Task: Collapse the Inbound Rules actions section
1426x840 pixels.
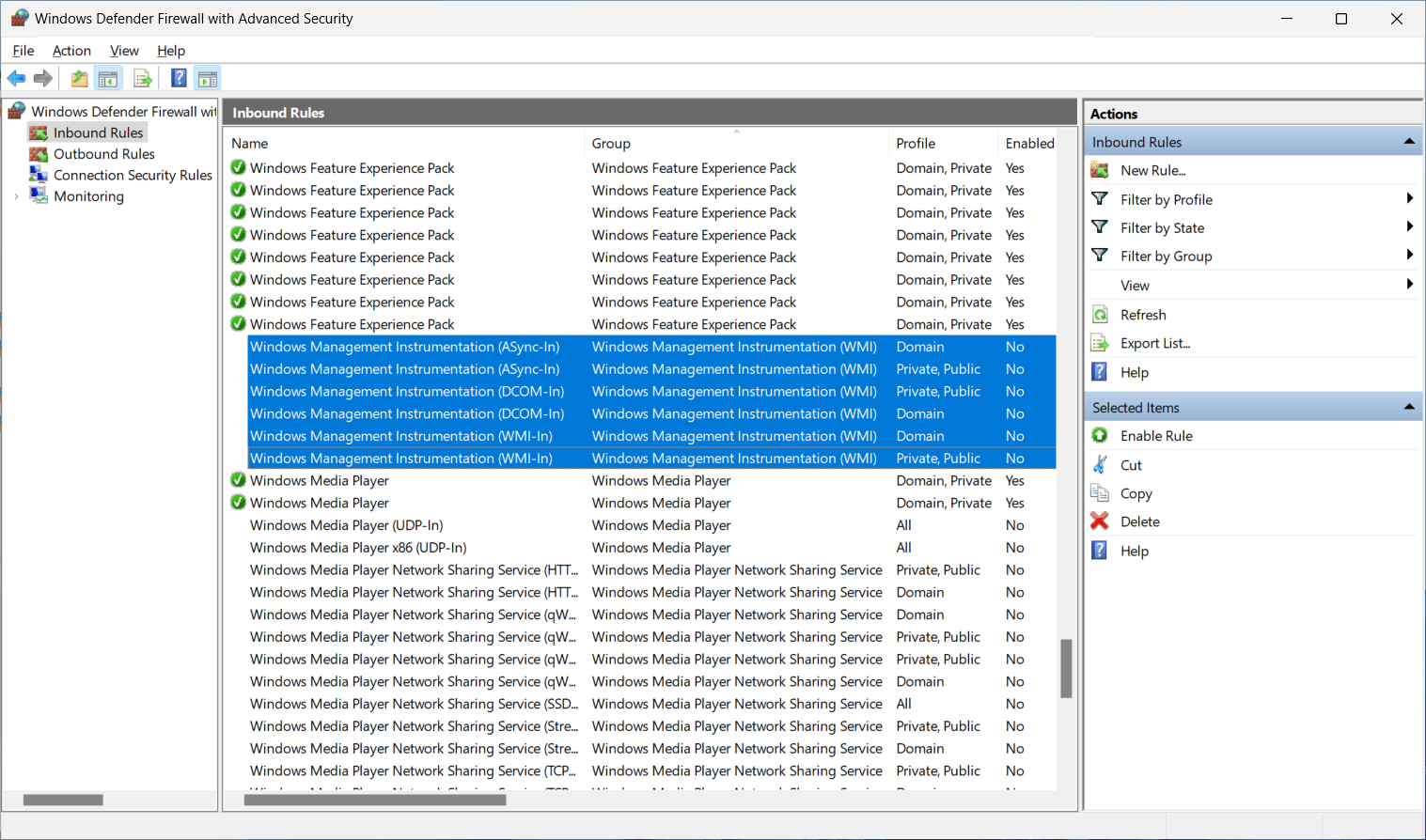Action: point(1409,142)
